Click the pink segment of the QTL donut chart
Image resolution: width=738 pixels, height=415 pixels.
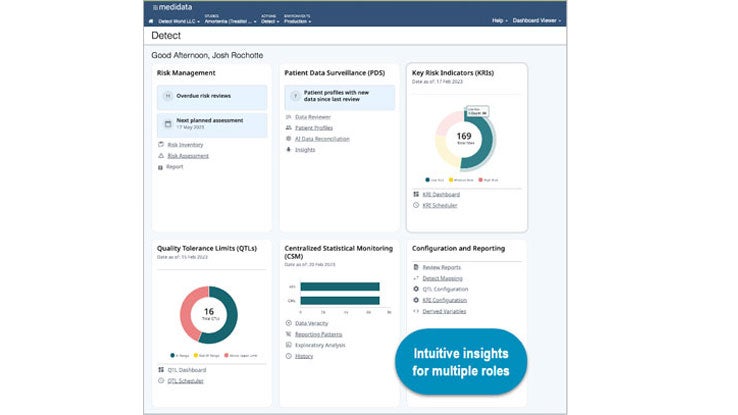[x=188, y=313]
